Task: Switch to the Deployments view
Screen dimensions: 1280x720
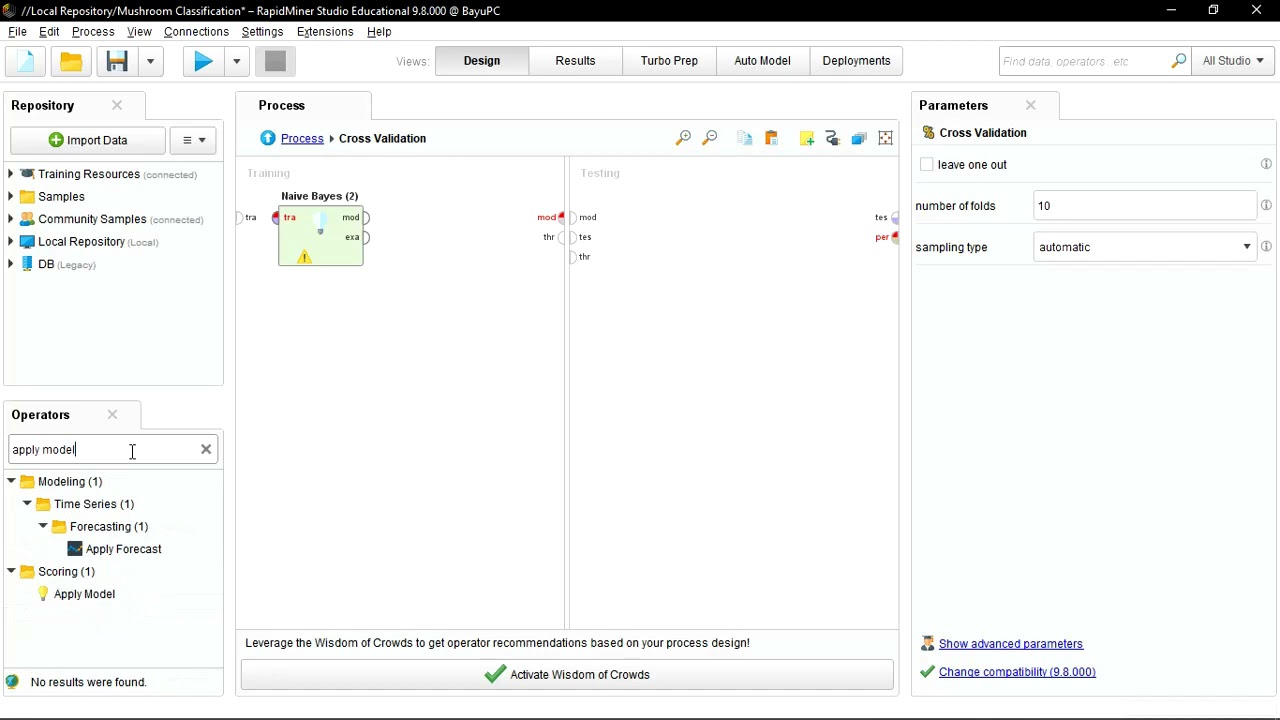Action: pyautogui.click(x=856, y=61)
